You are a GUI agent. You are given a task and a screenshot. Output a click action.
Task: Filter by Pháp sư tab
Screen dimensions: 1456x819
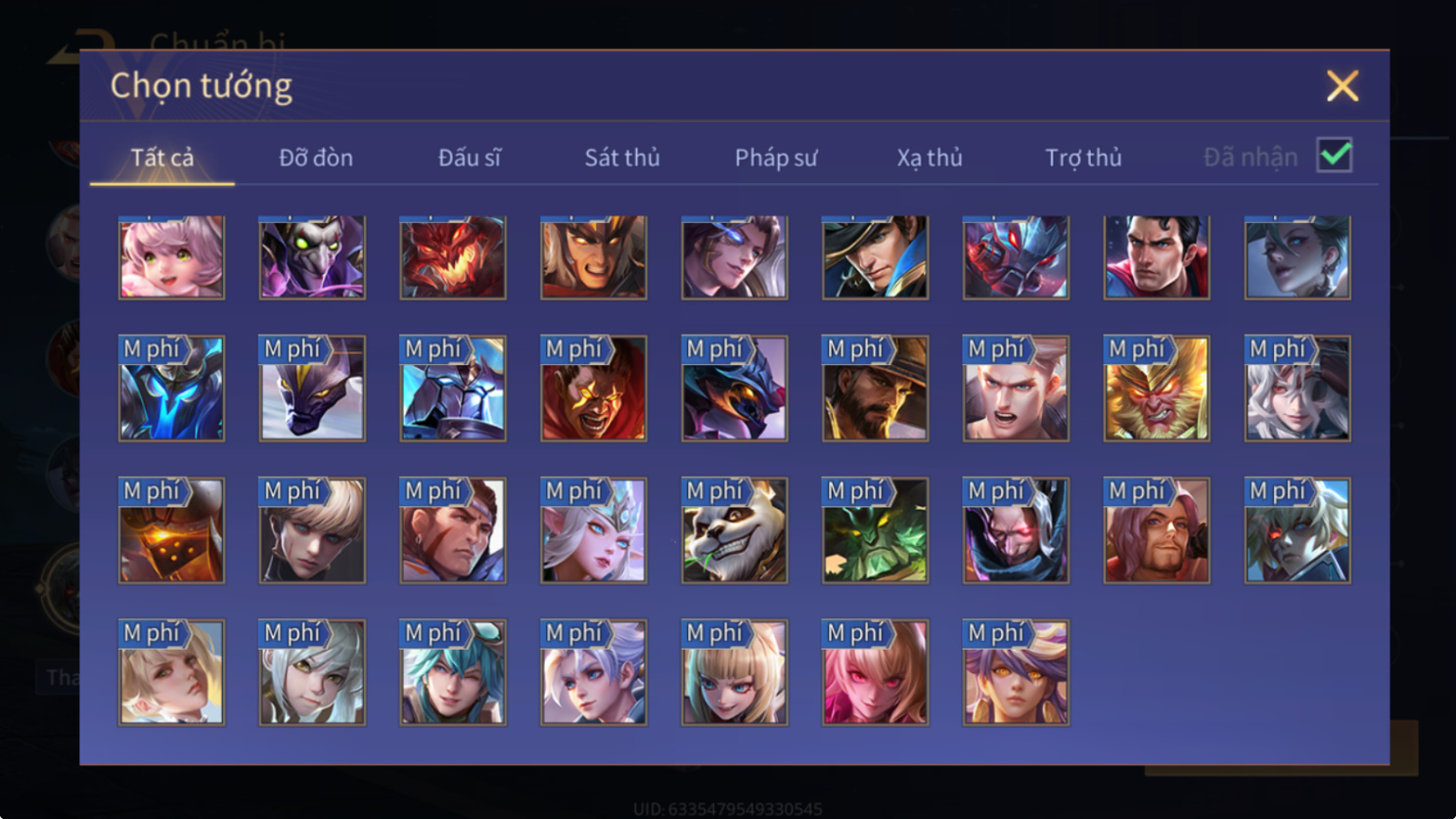tap(776, 158)
